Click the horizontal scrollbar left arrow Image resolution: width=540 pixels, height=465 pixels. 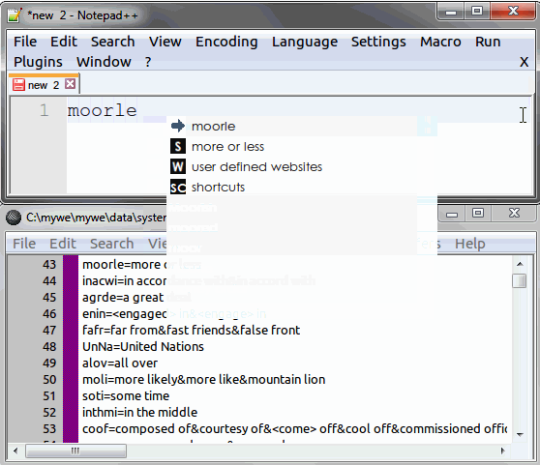click(15, 451)
